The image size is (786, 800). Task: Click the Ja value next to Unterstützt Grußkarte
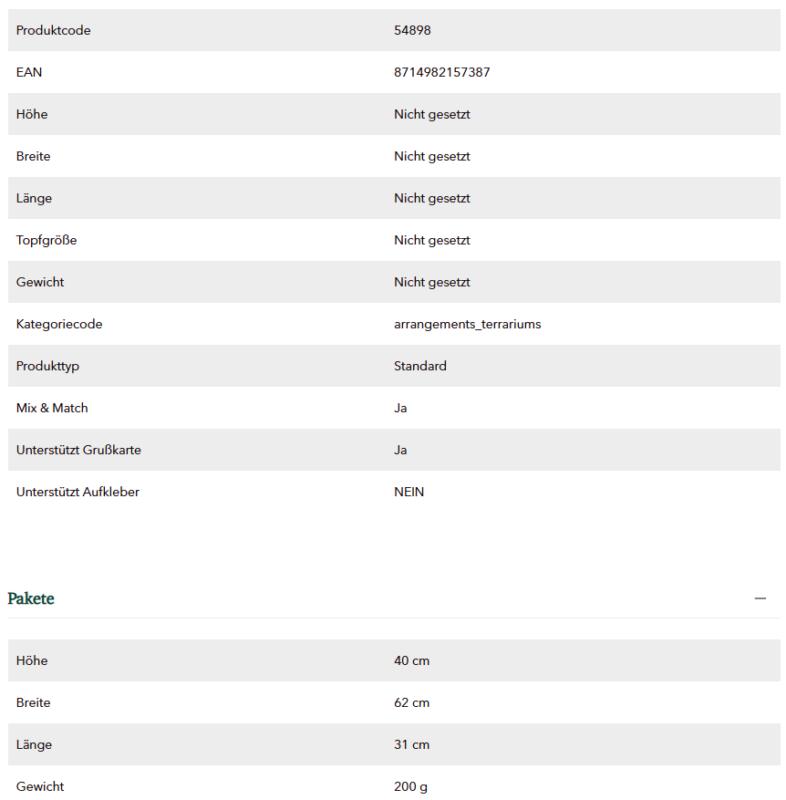(x=400, y=450)
